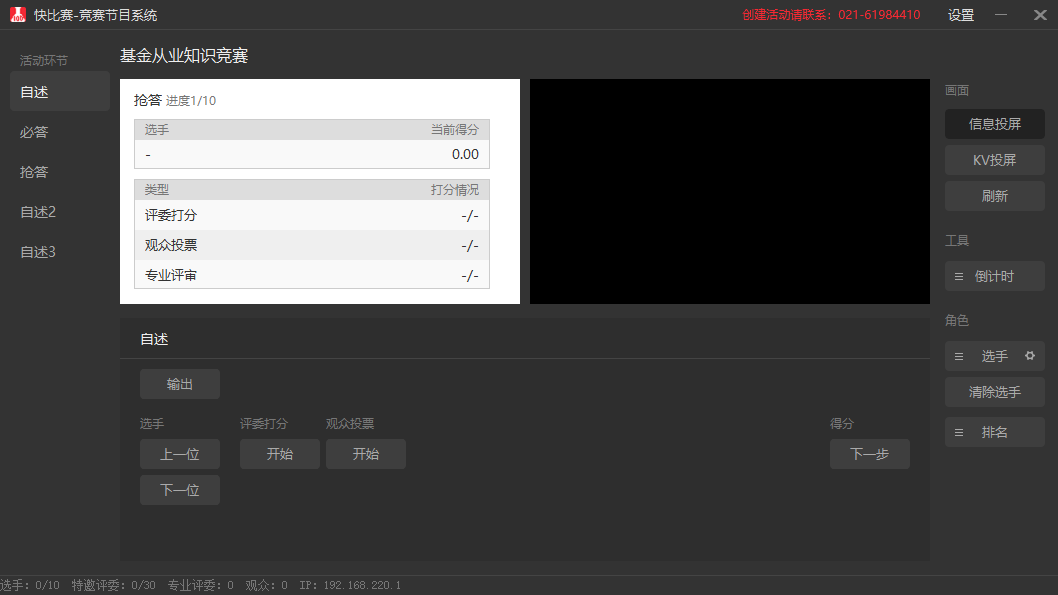Click the 选手: 0/10 status entry
The image size is (1058, 595).
pos(30,585)
